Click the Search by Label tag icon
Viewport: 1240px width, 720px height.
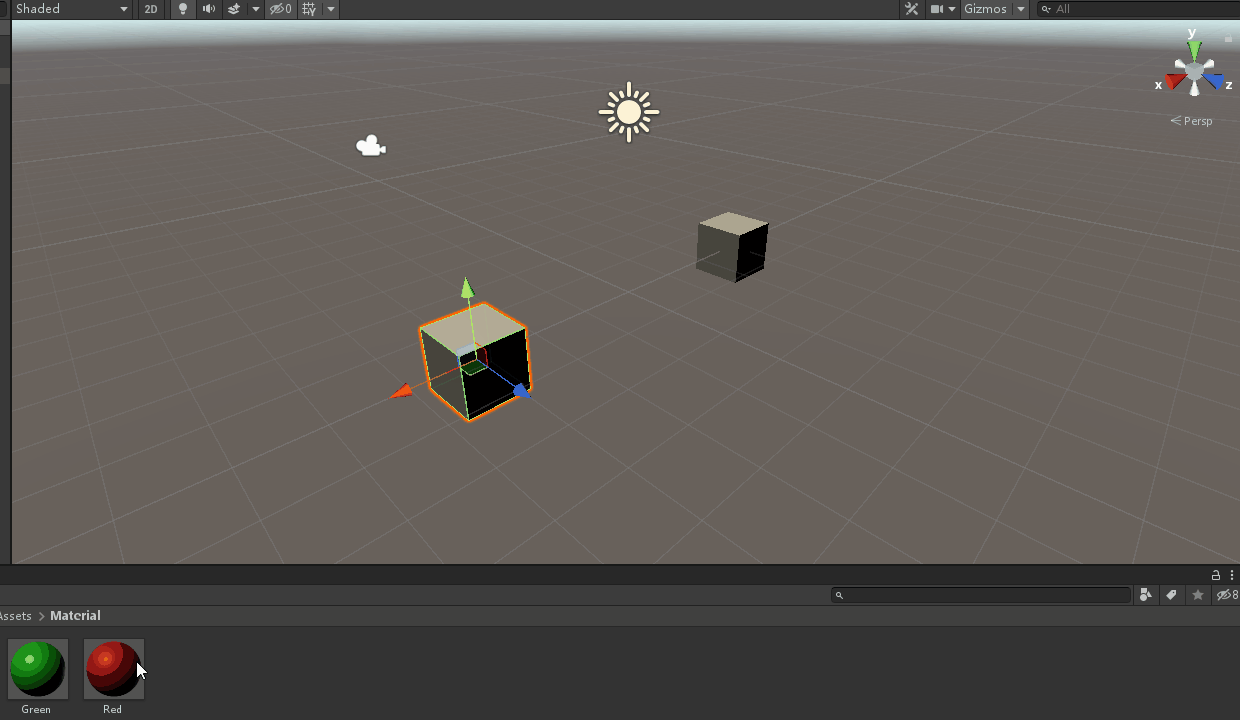[1171, 595]
